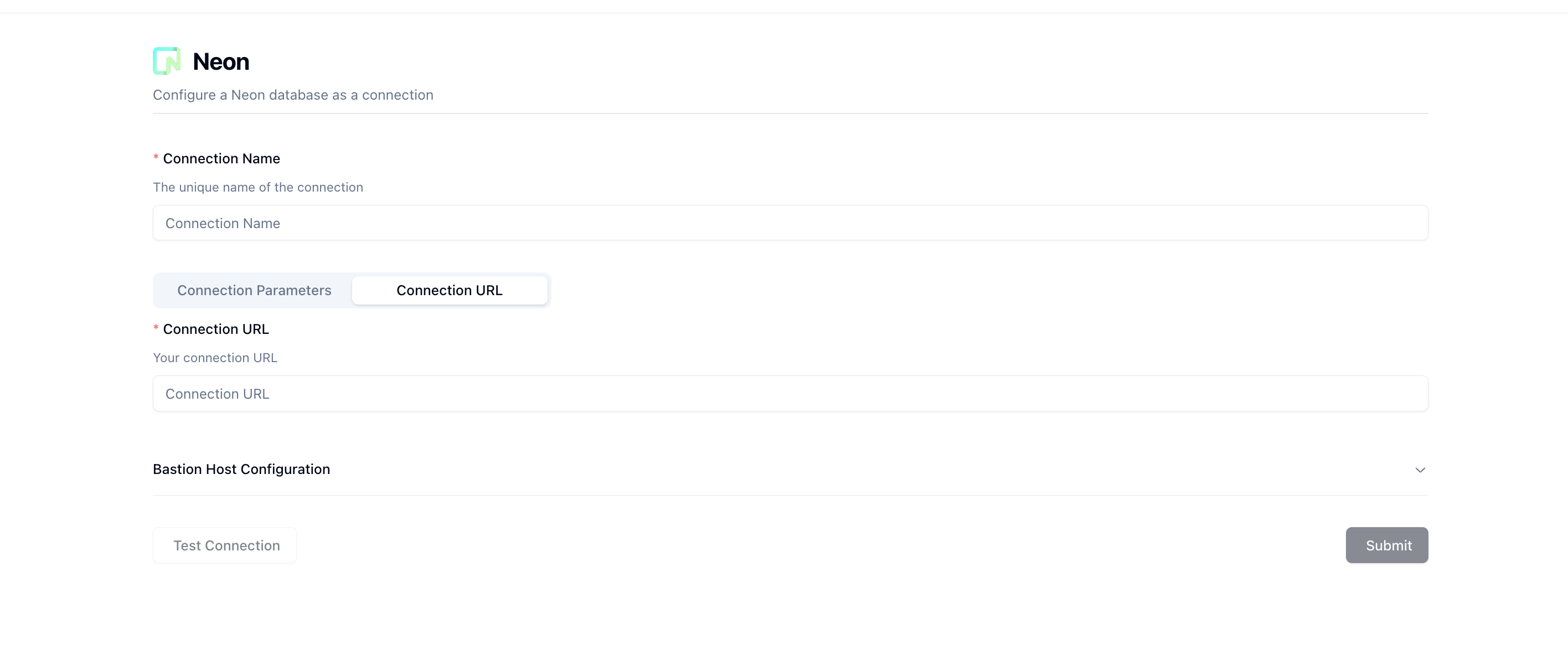Expand the Bastion Host Configuration section
This screenshot has width=1568, height=670.
[790, 469]
